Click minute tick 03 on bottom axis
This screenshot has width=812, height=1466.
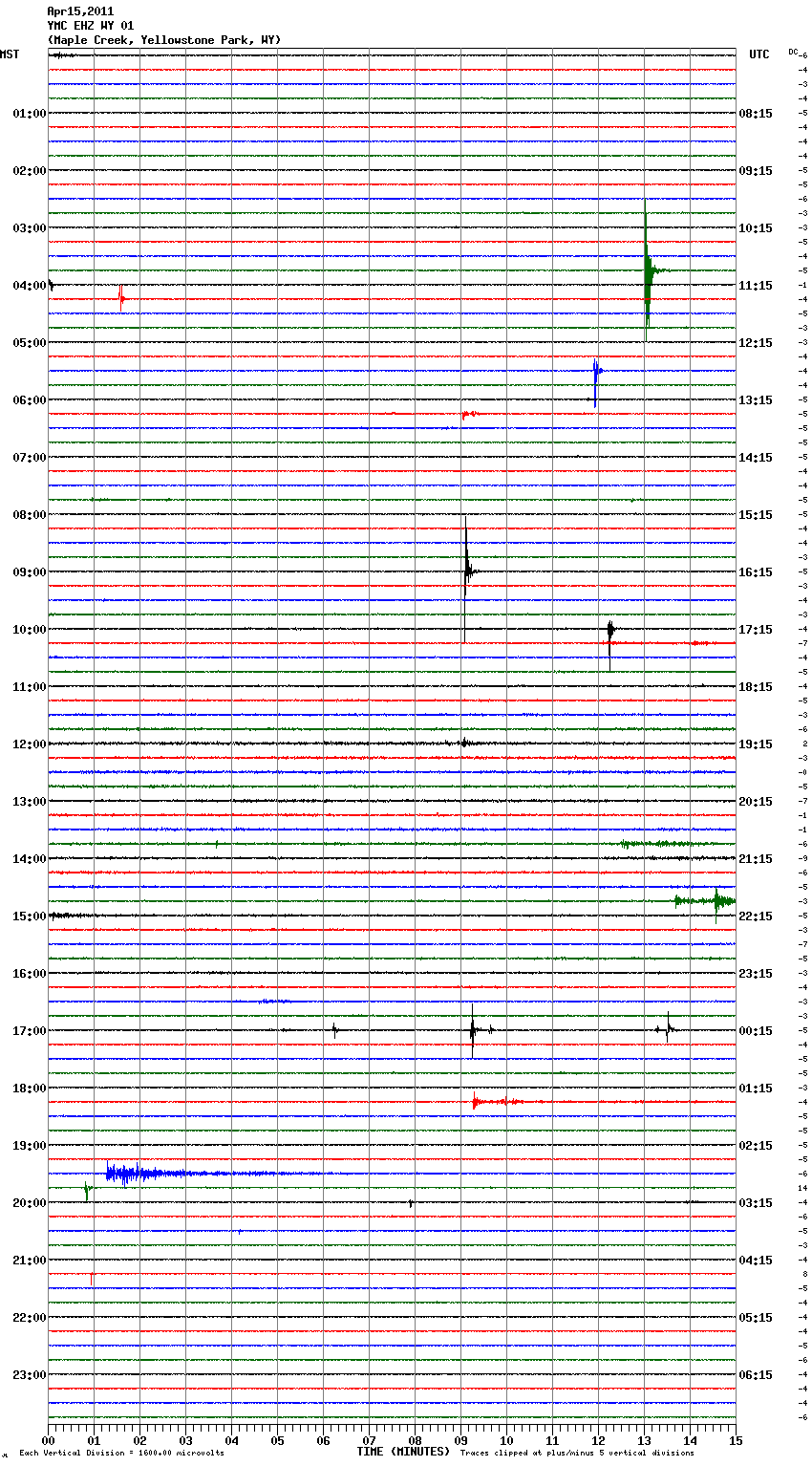coord(185,1440)
